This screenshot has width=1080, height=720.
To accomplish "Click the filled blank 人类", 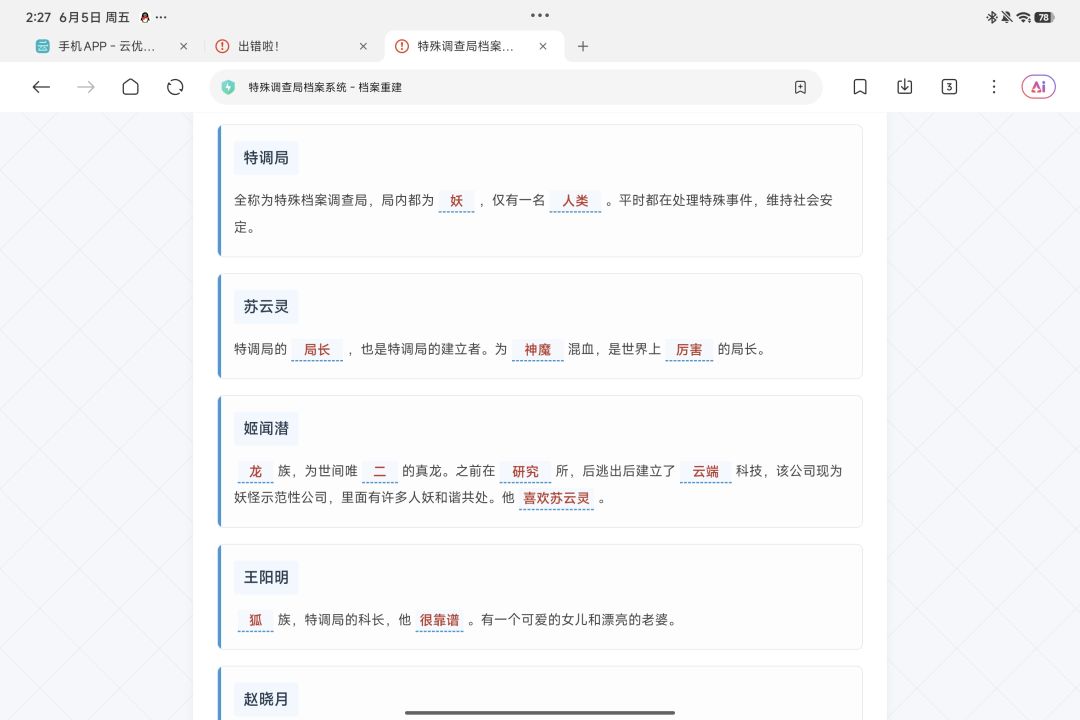I will 575,200.
